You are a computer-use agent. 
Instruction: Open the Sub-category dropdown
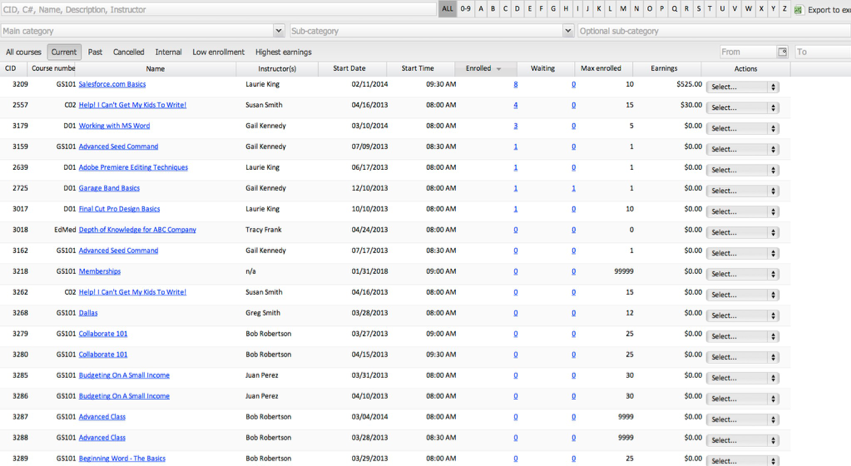[x=568, y=31]
